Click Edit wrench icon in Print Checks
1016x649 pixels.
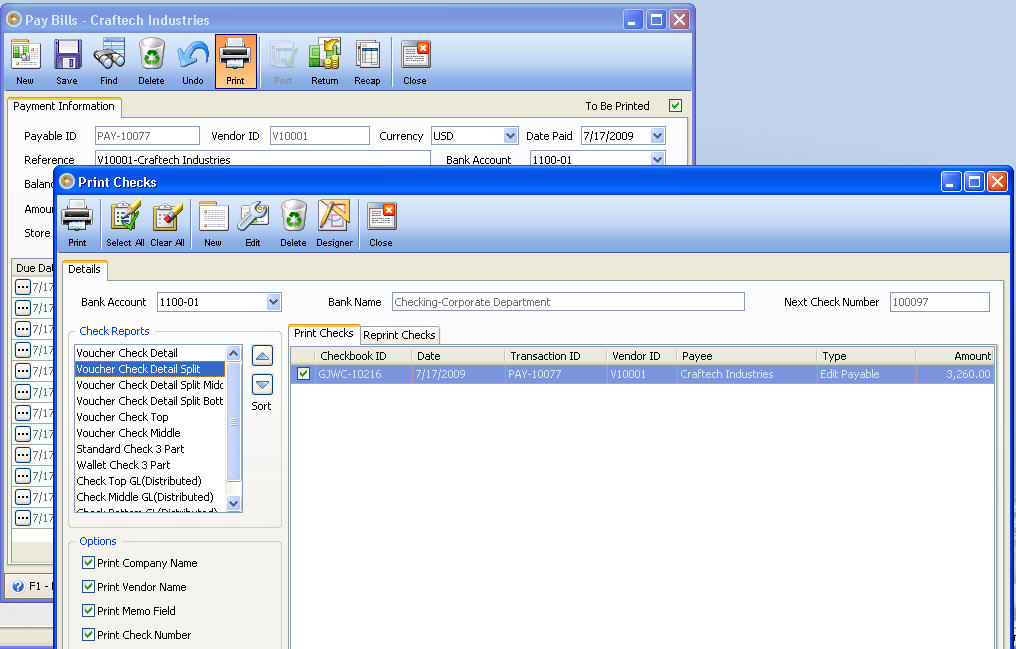(253, 223)
